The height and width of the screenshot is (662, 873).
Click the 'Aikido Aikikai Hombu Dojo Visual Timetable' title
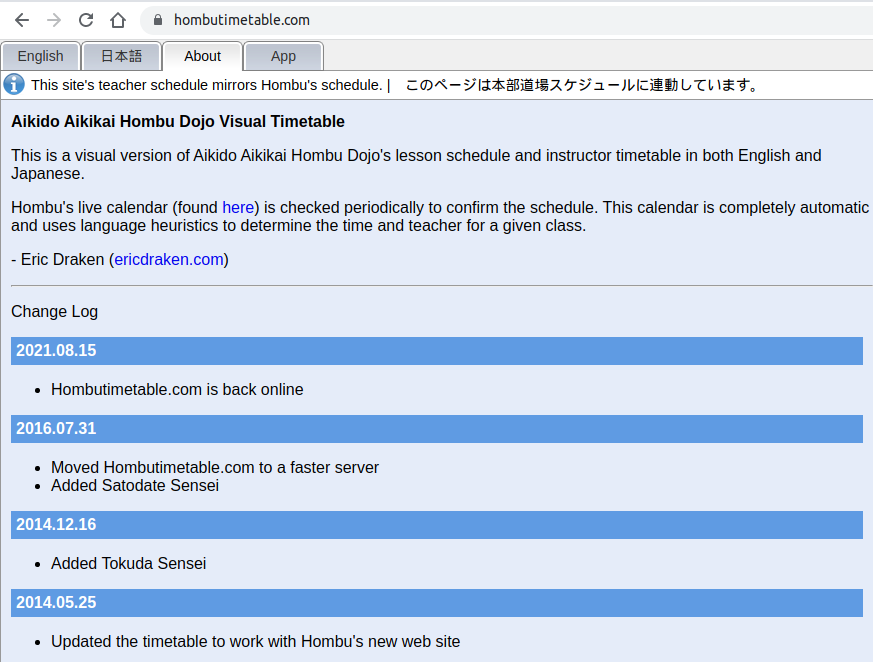tap(178, 121)
